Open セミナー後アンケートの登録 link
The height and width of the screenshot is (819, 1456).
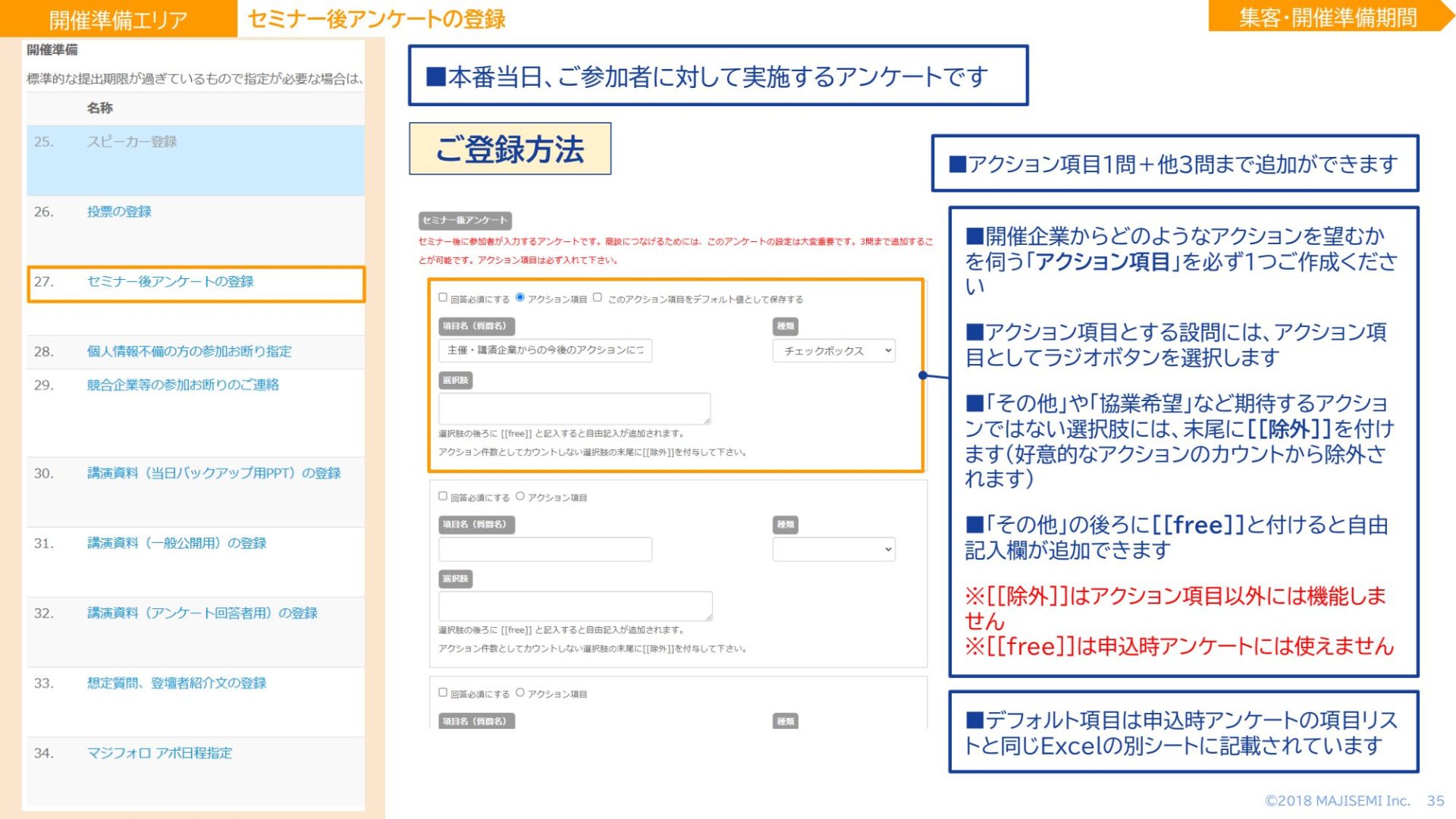(x=170, y=281)
